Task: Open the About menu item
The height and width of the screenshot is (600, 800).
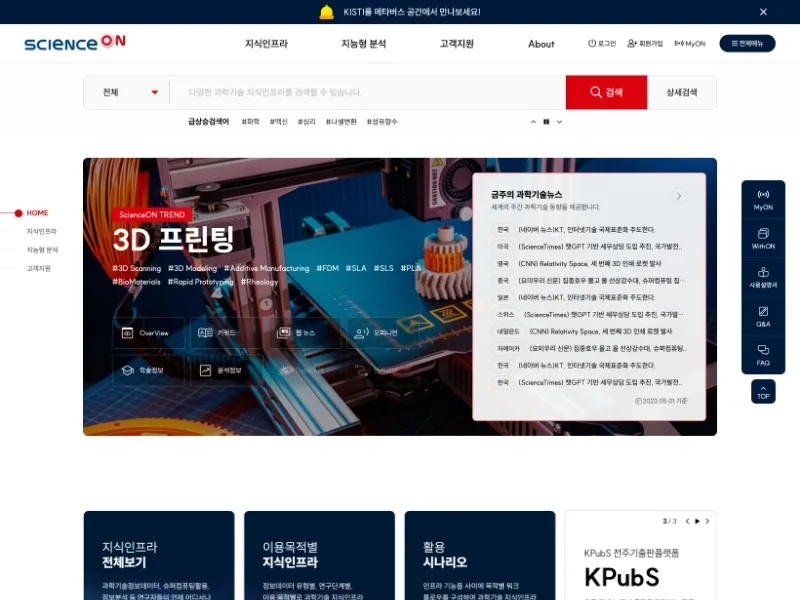Action: (541, 44)
